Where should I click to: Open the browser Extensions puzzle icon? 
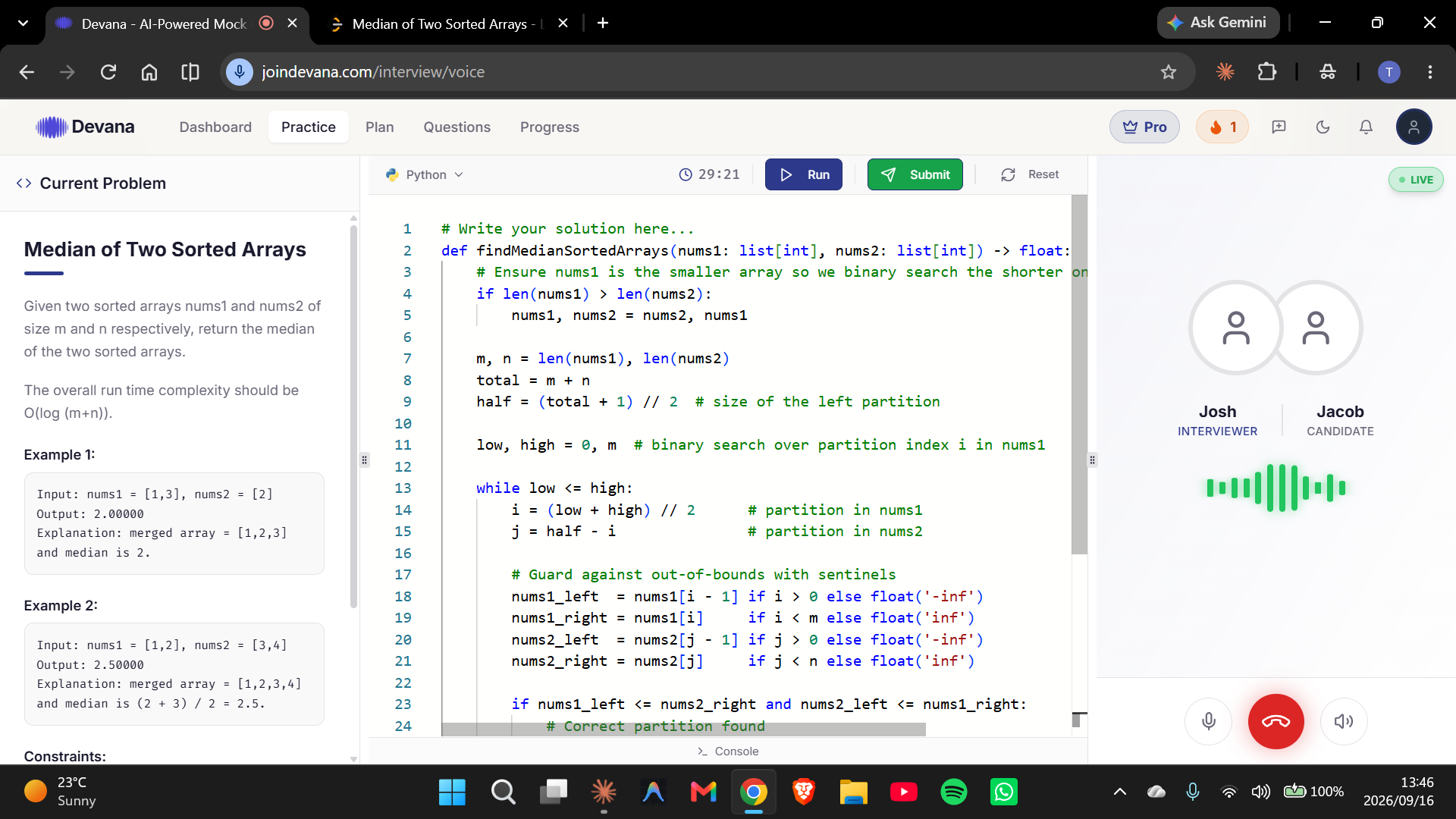[x=1266, y=72]
